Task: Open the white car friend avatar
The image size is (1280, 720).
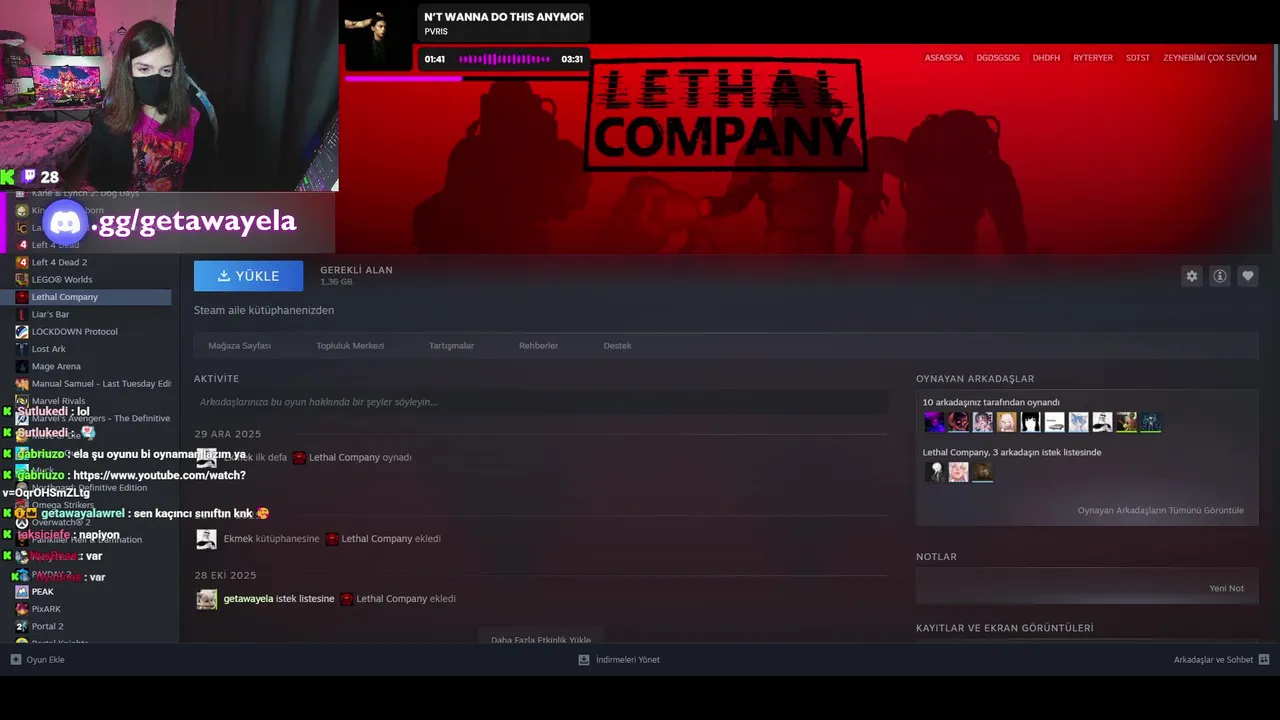Action: 1054,422
